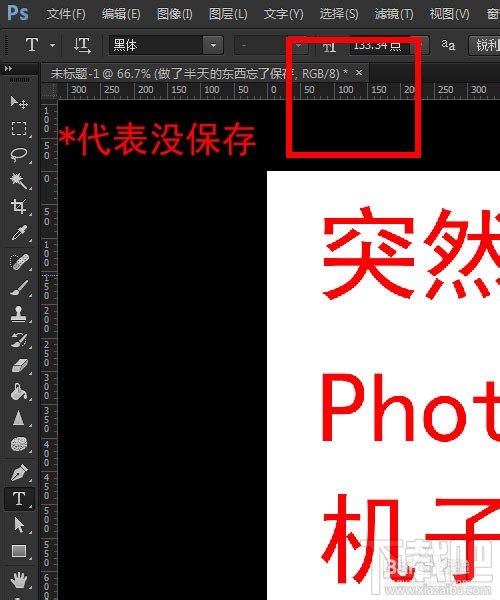Select the Pen tool
Screen dimensions: 500x600
pyautogui.click(x=19, y=473)
